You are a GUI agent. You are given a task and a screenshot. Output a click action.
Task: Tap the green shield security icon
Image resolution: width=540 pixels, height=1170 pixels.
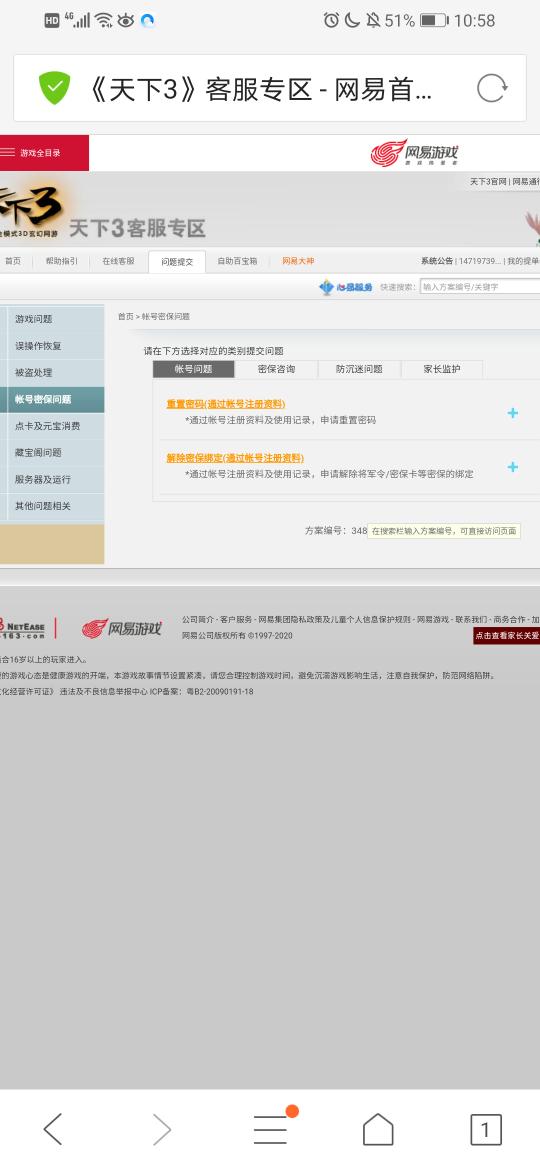click(54, 88)
